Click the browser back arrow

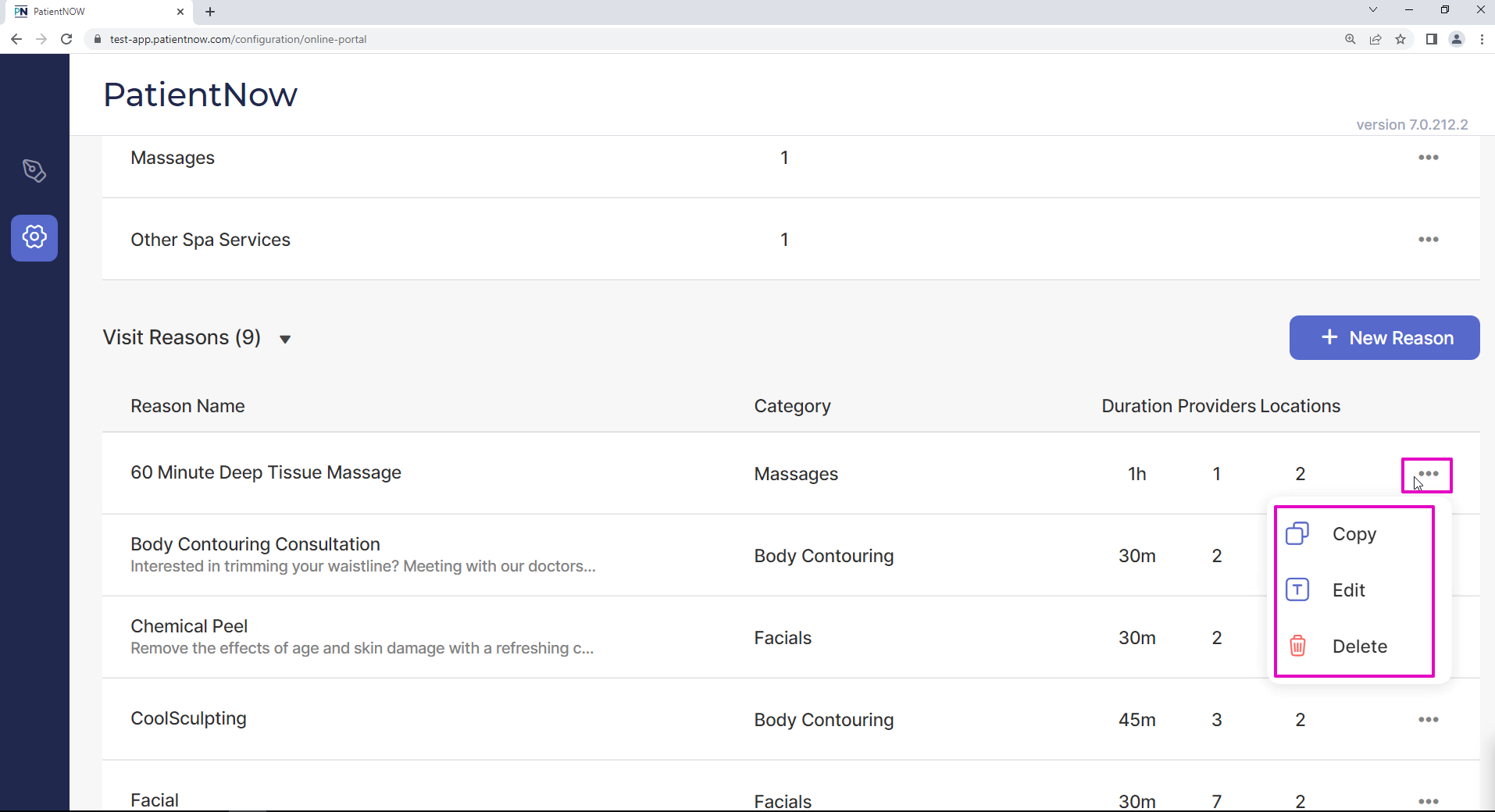pyautogui.click(x=16, y=39)
